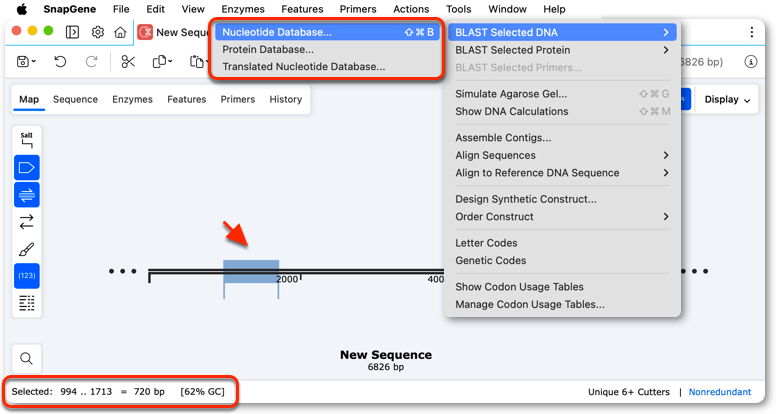Open the save icon dropdown arrow
Image resolution: width=780 pixels, height=414 pixels.
(x=34, y=62)
